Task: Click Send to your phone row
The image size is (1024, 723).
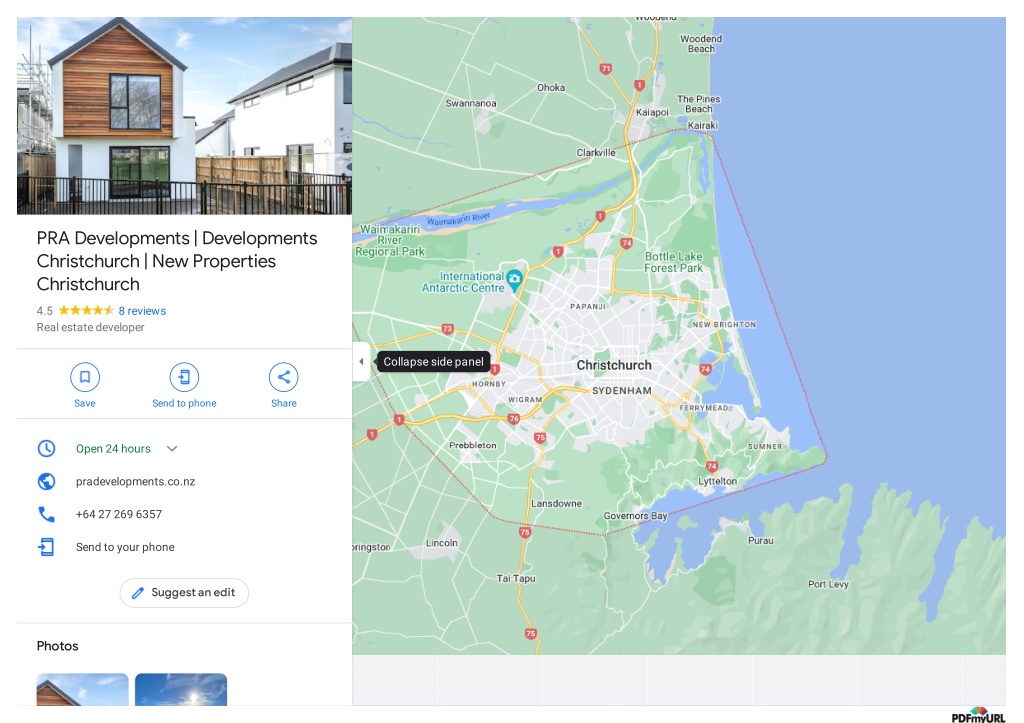Action: click(x=184, y=547)
